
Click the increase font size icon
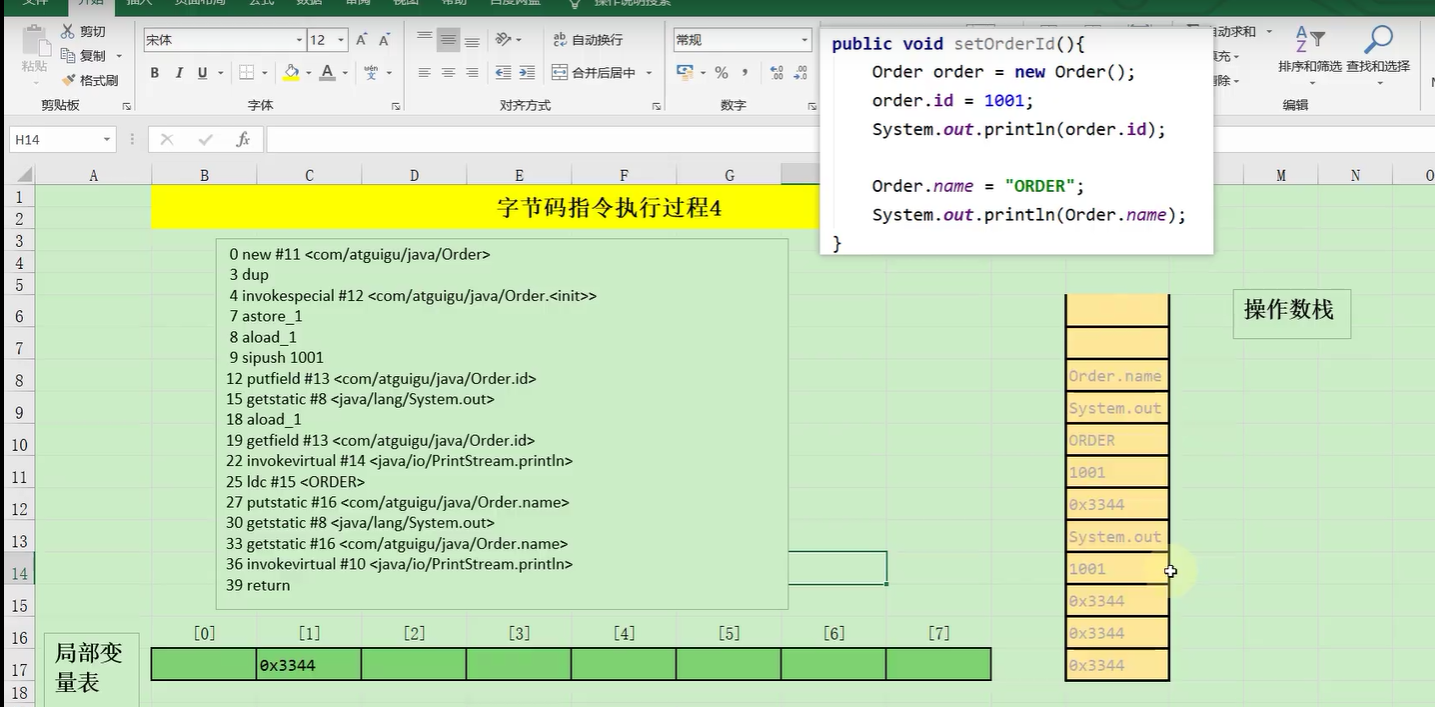pyautogui.click(x=361, y=40)
